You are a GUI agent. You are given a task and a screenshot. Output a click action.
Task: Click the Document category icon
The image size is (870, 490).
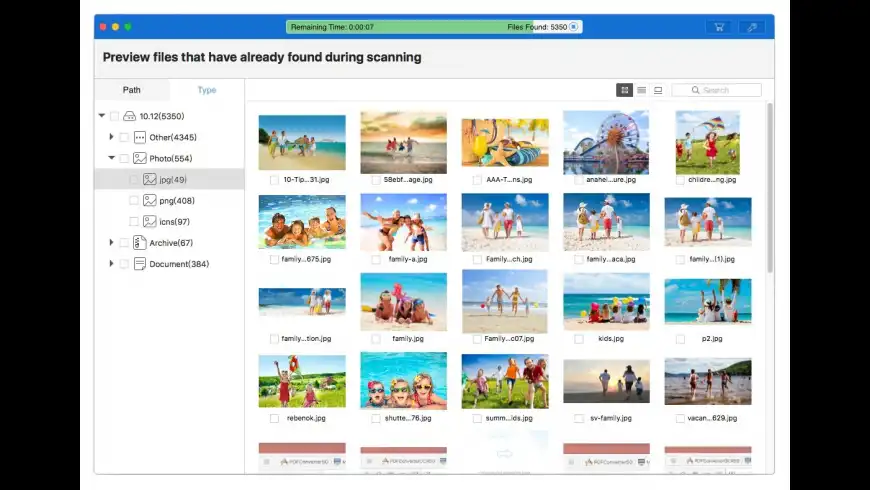point(140,264)
